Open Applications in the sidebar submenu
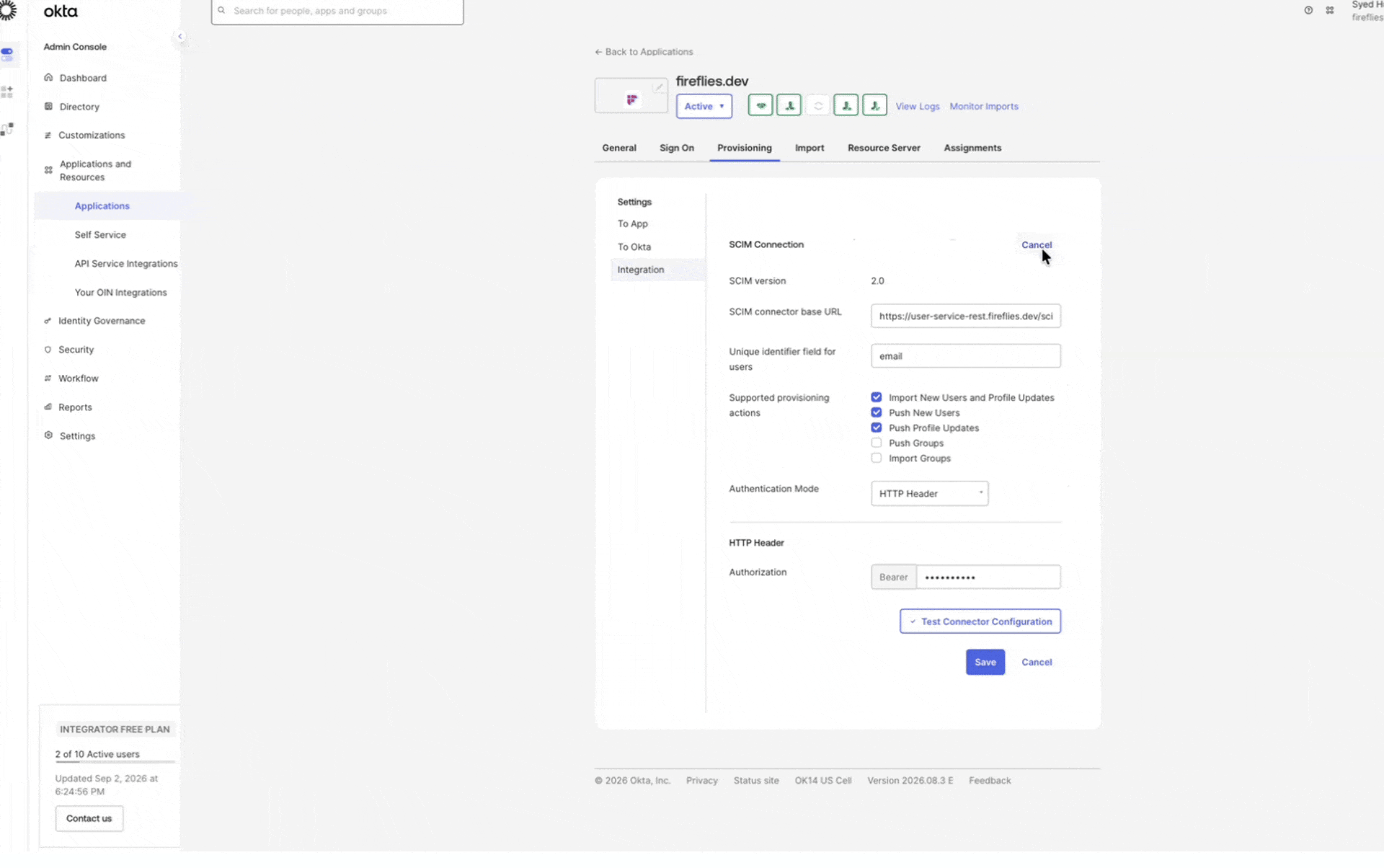The height and width of the screenshot is (868, 1384). click(x=102, y=206)
